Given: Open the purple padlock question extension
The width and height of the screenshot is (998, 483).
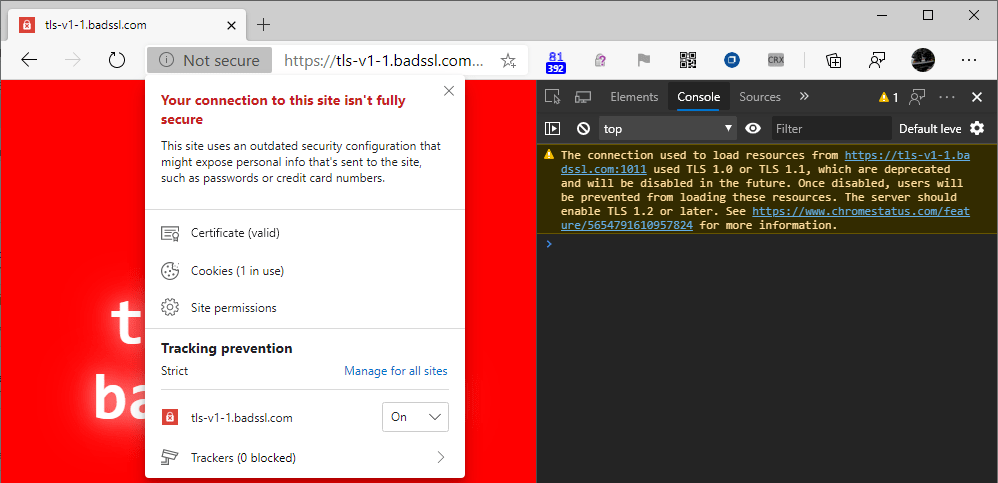Looking at the screenshot, I should point(600,60).
